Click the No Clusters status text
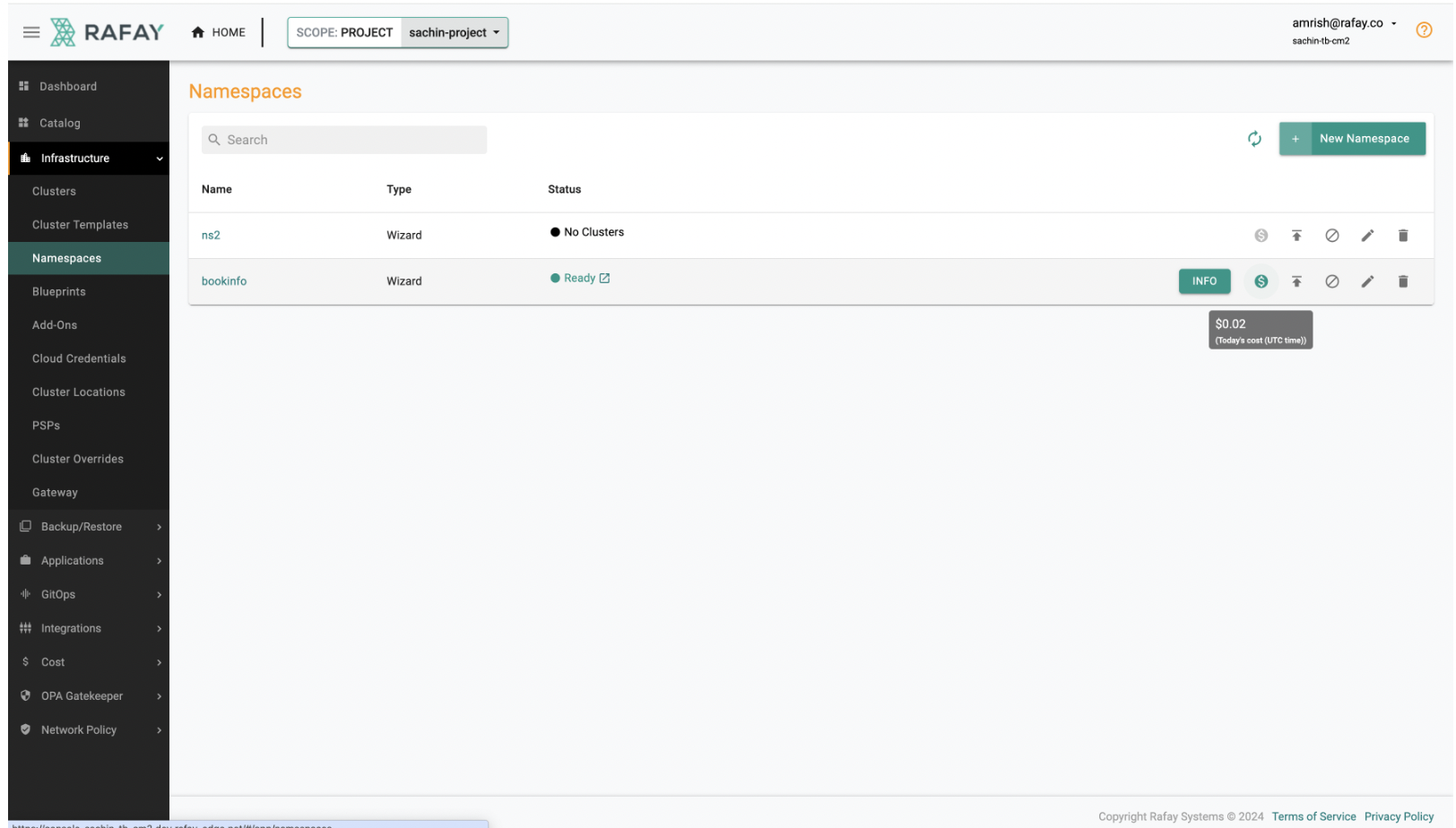 [594, 232]
